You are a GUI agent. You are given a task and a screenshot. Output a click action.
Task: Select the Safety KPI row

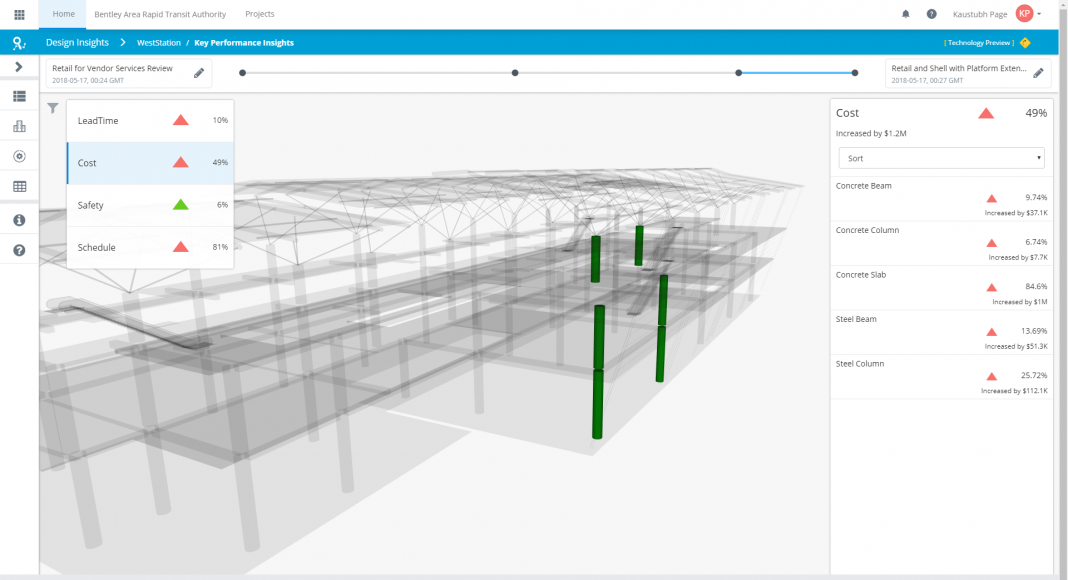tap(150, 205)
